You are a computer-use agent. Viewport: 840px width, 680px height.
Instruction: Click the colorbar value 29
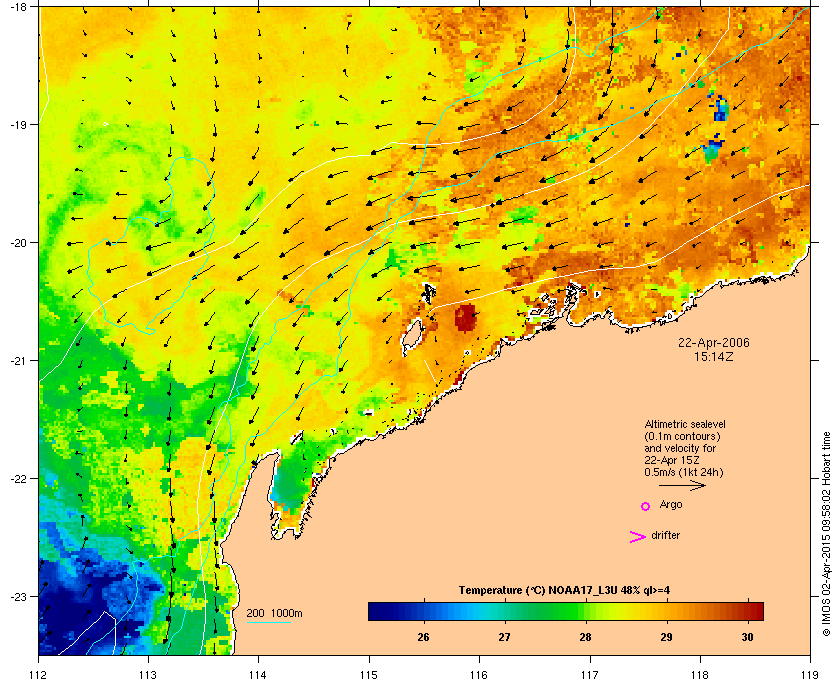pyautogui.click(x=666, y=637)
